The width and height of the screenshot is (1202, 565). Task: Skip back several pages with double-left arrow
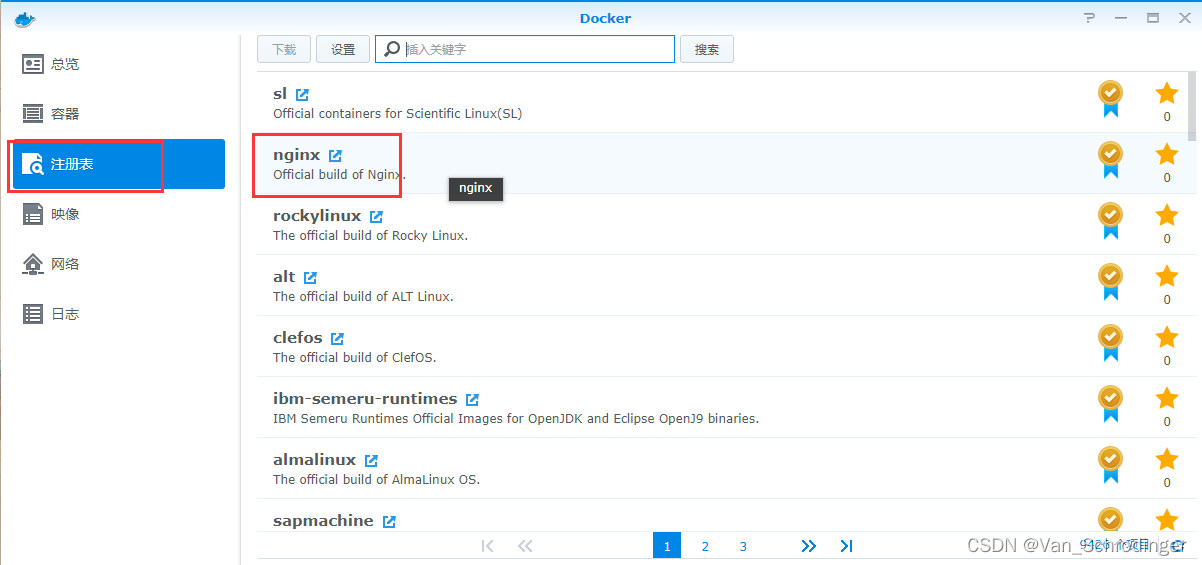pyautogui.click(x=525, y=546)
